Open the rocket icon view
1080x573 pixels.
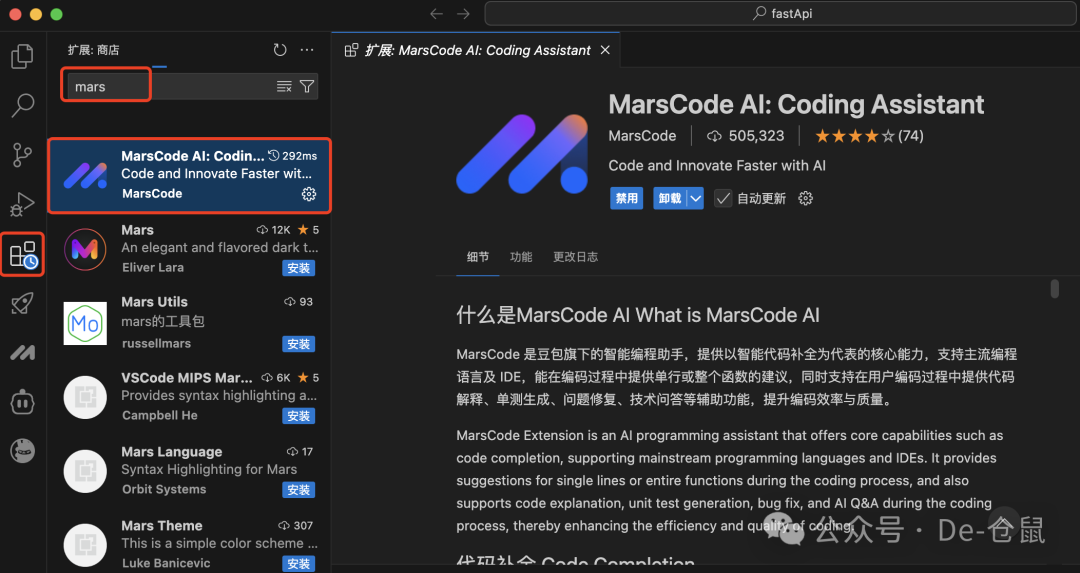22,304
